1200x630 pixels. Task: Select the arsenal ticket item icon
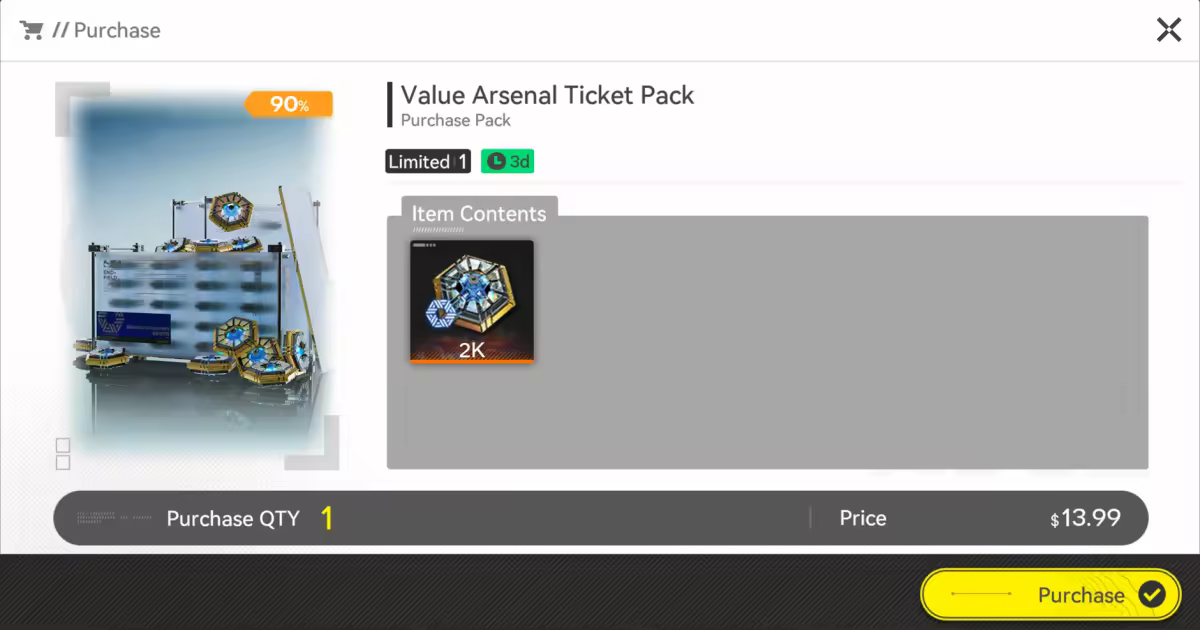pos(472,297)
